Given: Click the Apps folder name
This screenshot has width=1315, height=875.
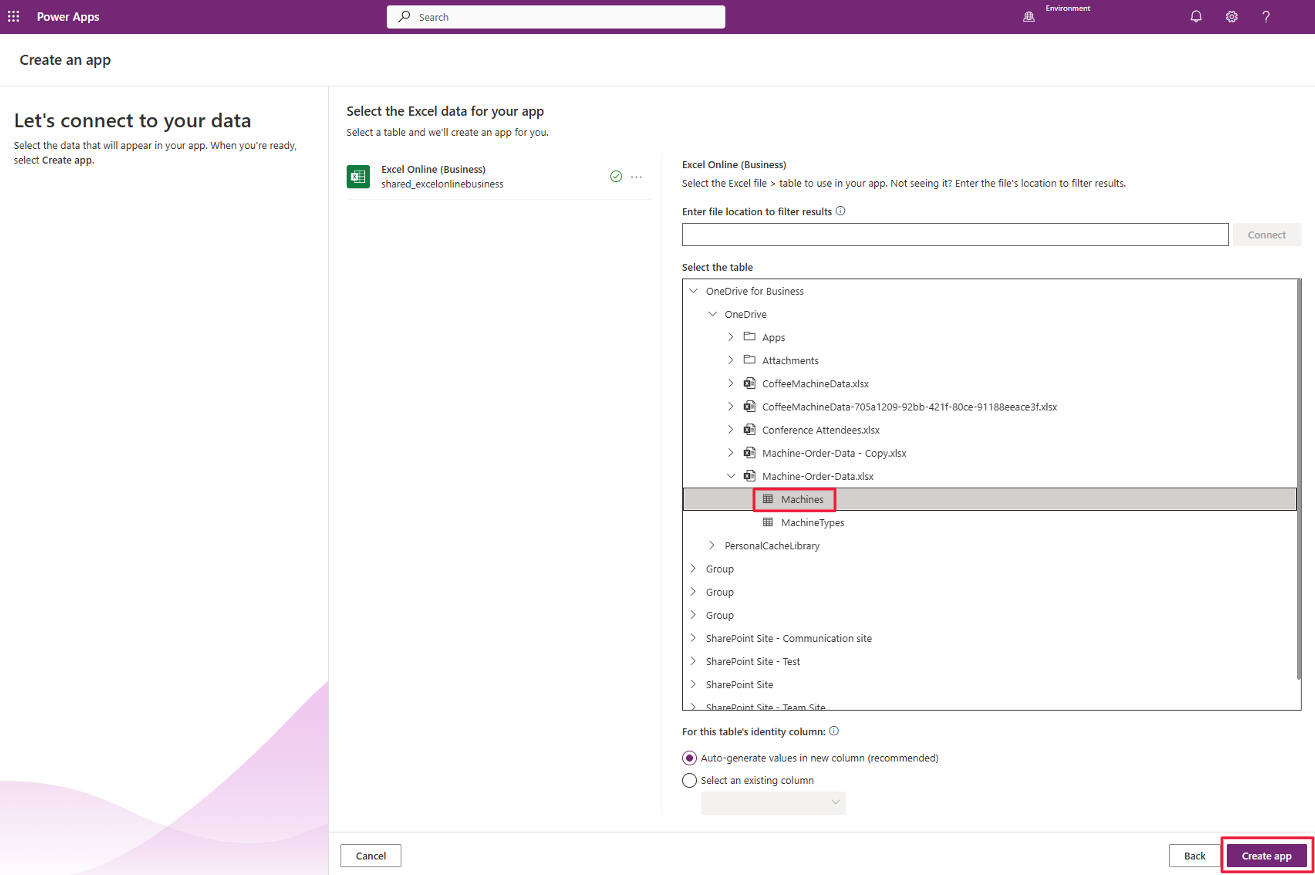Looking at the screenshot, I should click(774, 338).
